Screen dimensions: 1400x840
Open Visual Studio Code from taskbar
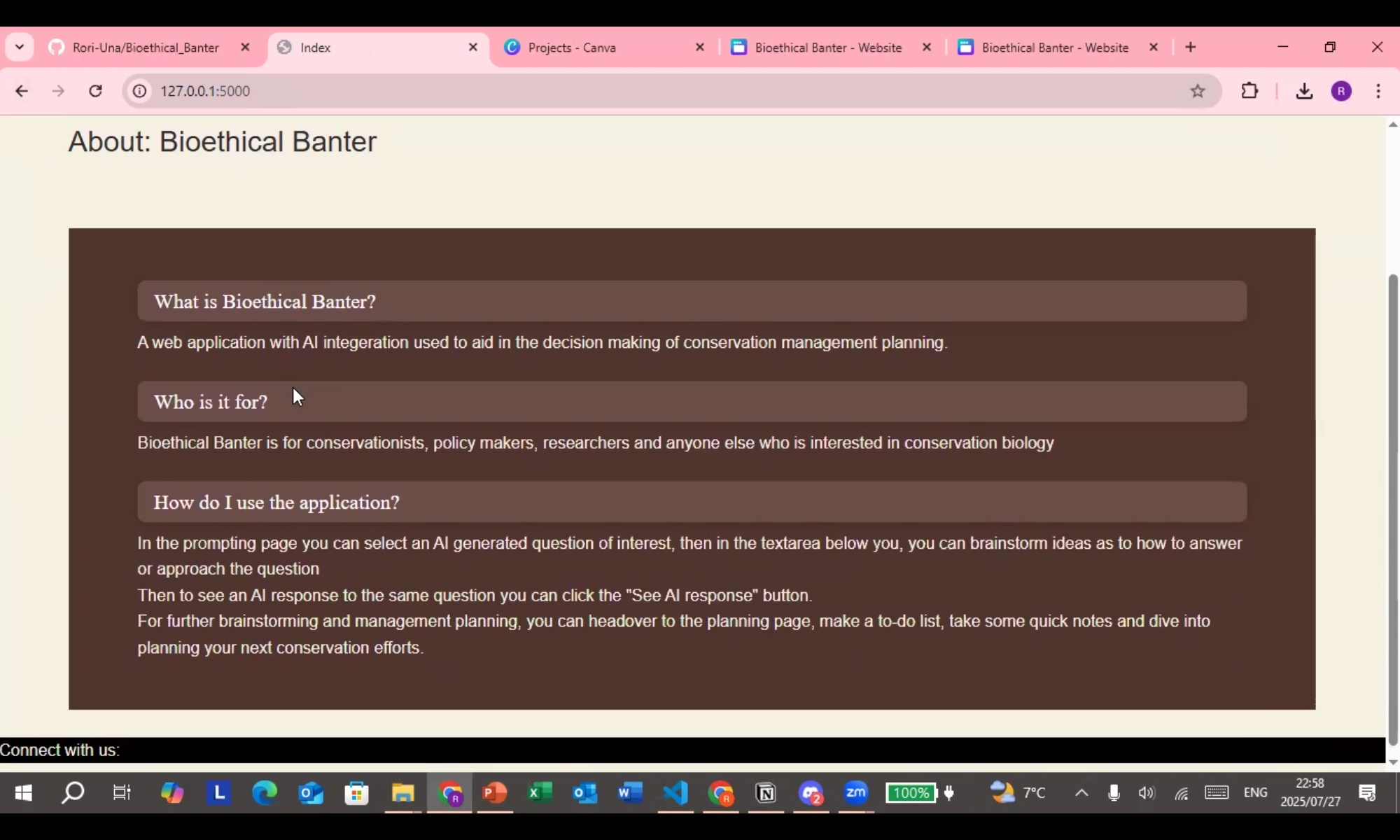[x=675, y=792]
